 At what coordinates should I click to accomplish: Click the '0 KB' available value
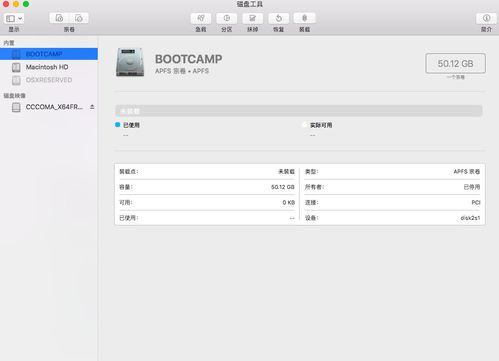point(289,202)
